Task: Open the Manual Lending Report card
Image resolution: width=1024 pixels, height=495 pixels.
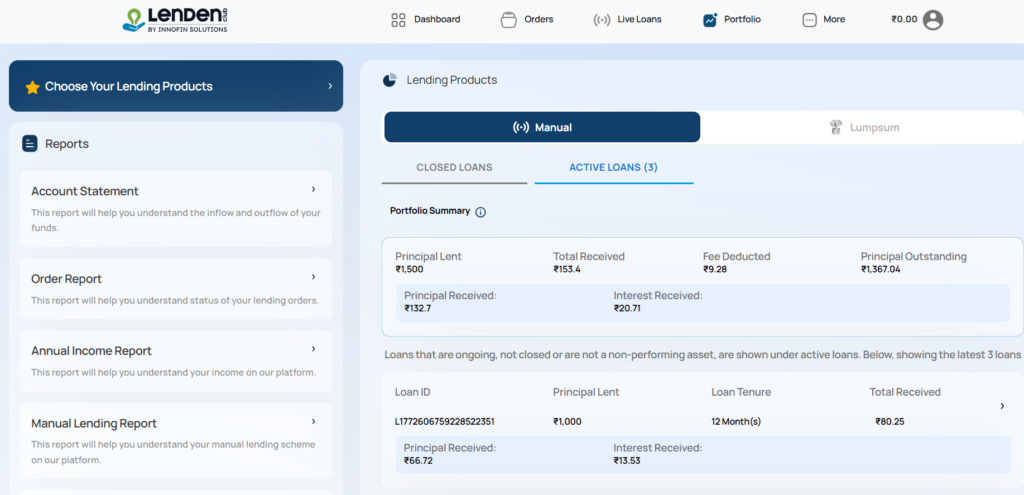Action: pos(176,441)
